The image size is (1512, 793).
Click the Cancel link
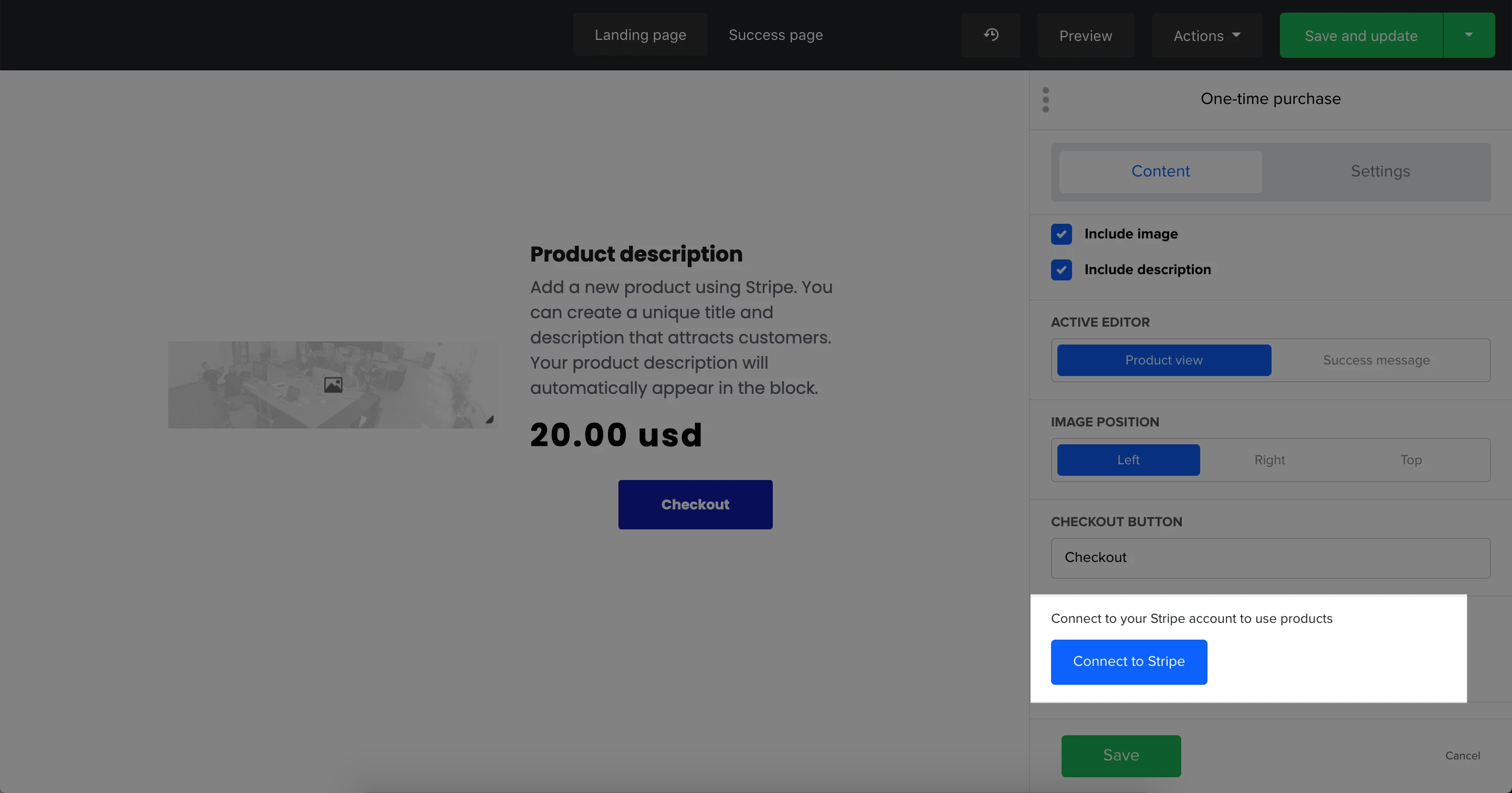tap(1462, 756)
